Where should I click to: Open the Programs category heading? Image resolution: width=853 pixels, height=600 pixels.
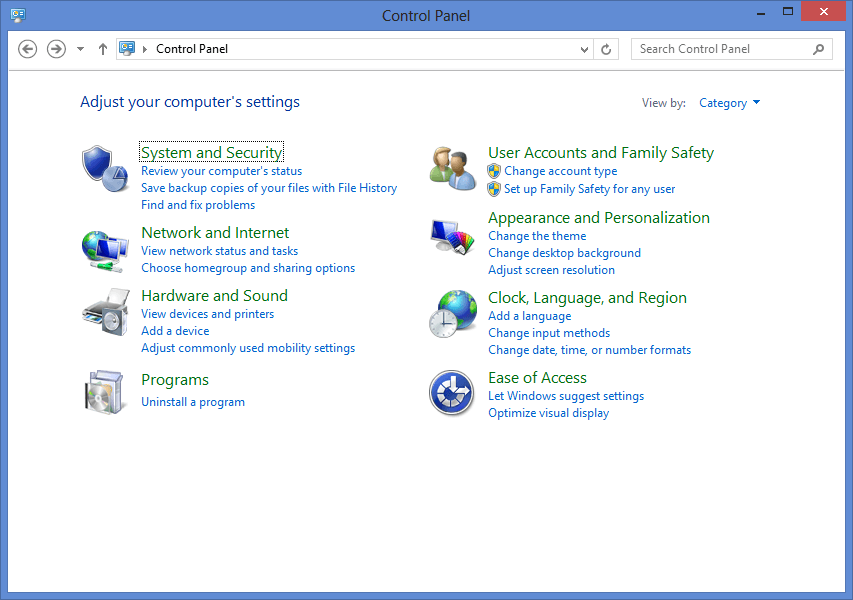tap(175, 380)
